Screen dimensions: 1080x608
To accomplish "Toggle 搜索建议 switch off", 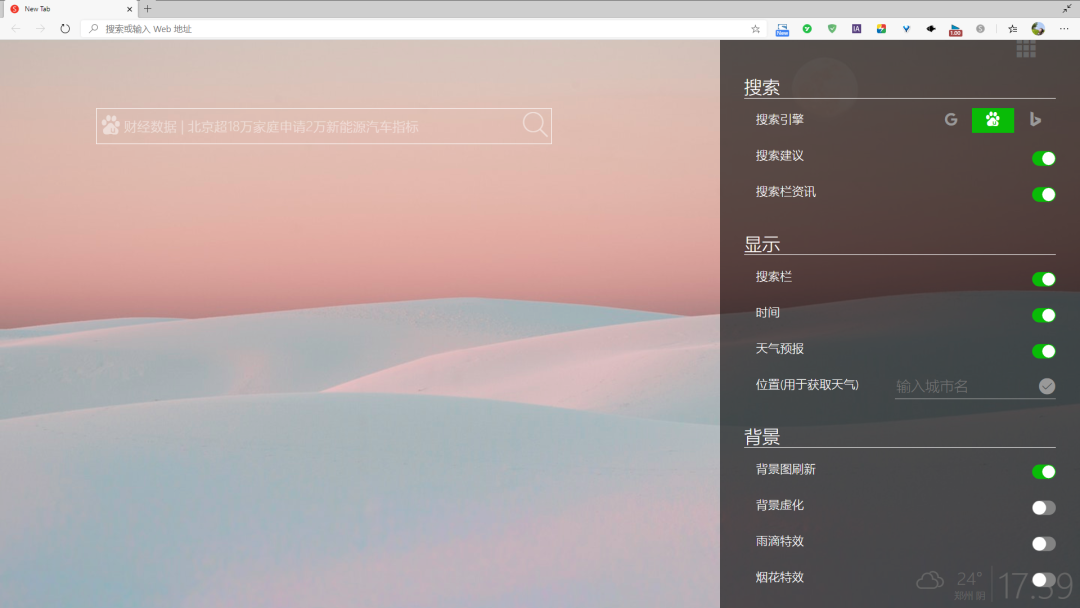I will 1043,158.
